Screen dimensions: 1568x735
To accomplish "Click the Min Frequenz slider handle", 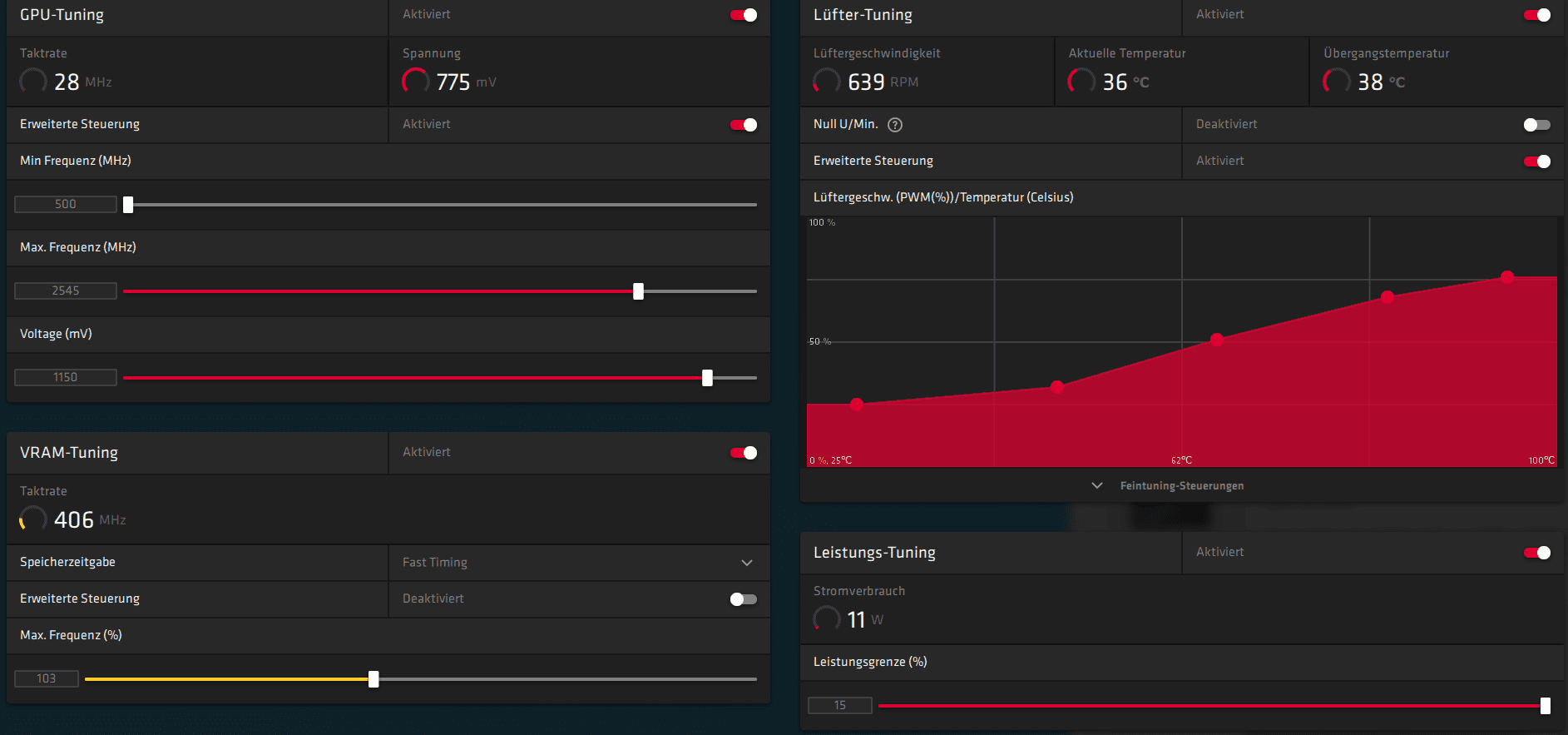I will (x=128, y=205).
